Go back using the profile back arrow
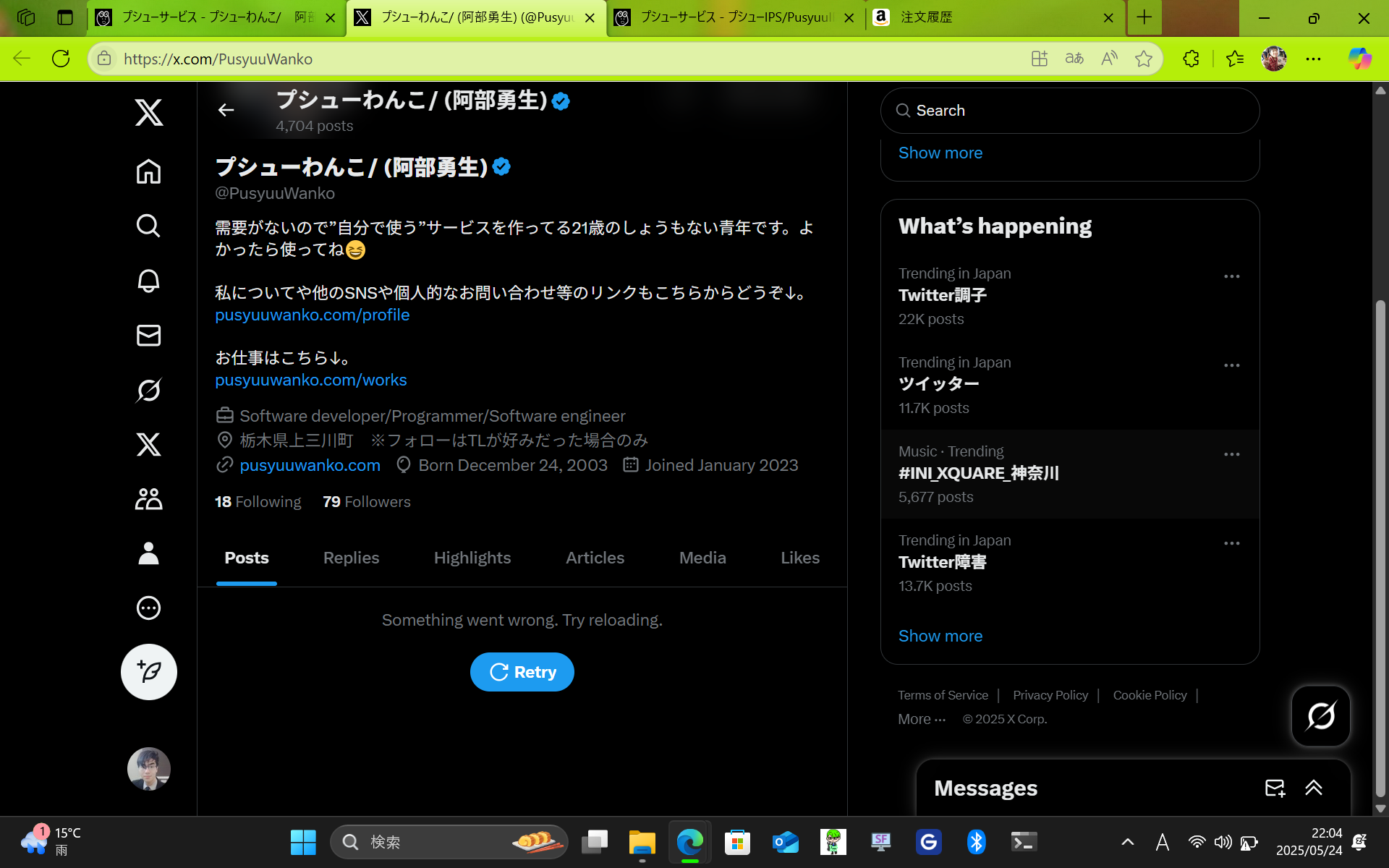Viewport: 1389px width, 868px height. click(226, 110)
